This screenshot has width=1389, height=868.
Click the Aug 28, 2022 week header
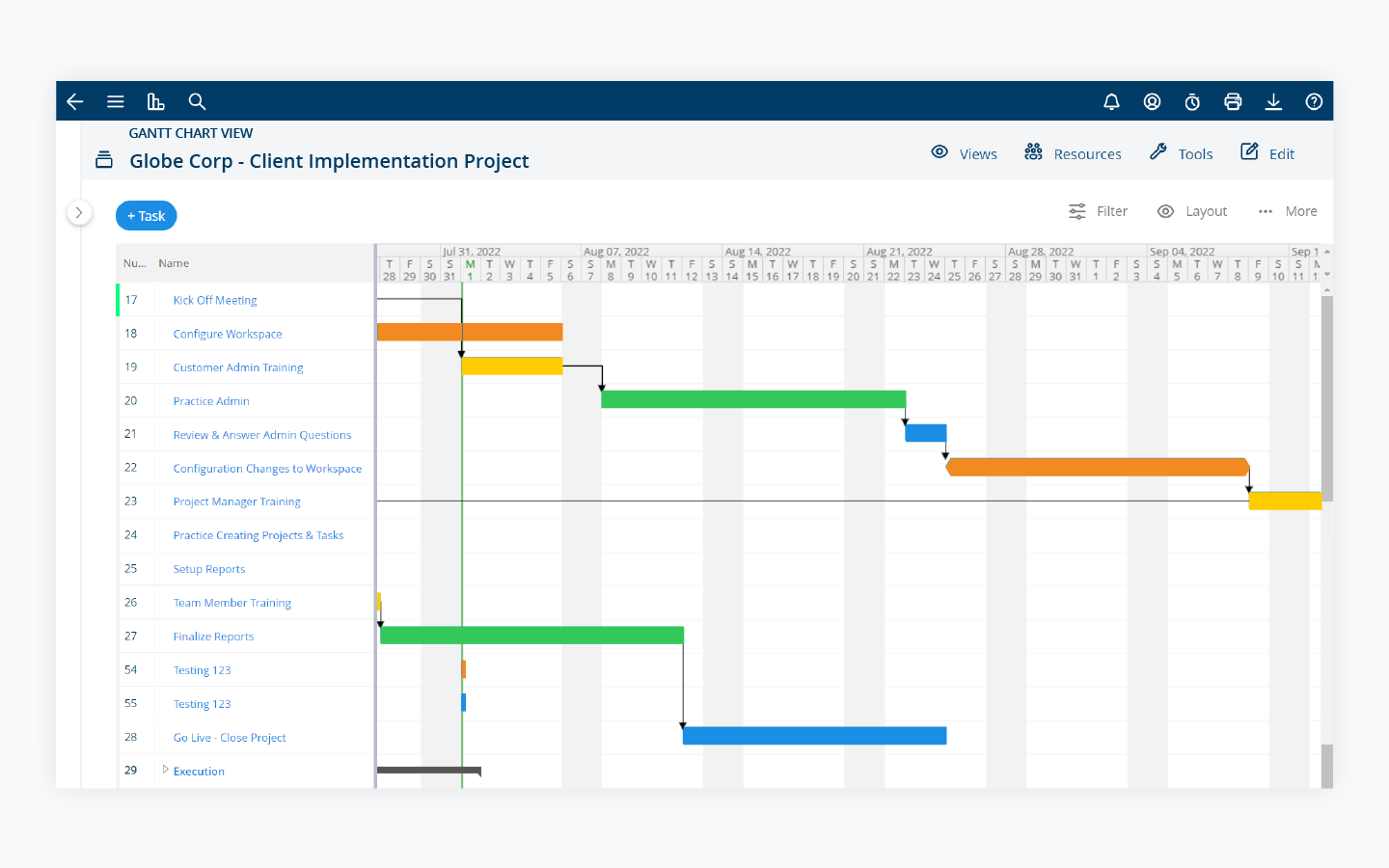pos(1041,252)
